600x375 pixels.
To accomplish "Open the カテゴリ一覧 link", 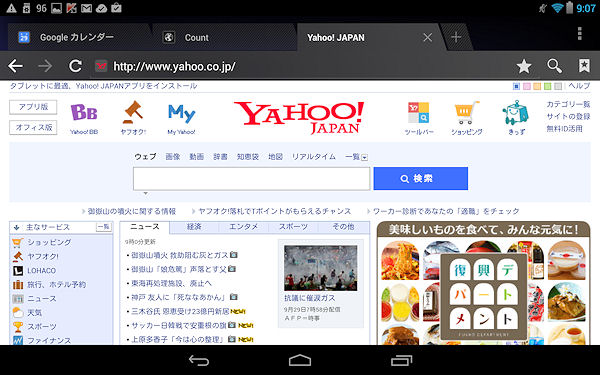I will pyautogui.click(x=568, y=104).
